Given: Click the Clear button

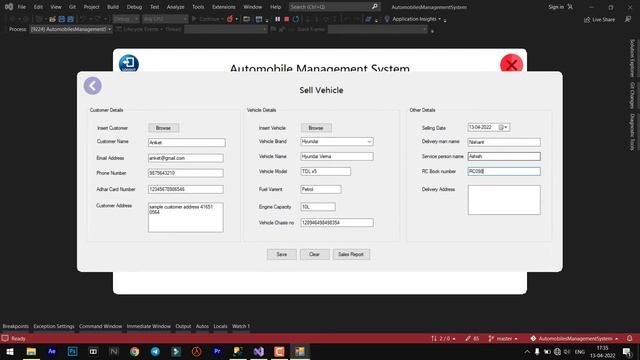Looking at the screenshot, I should pos(314,254).
